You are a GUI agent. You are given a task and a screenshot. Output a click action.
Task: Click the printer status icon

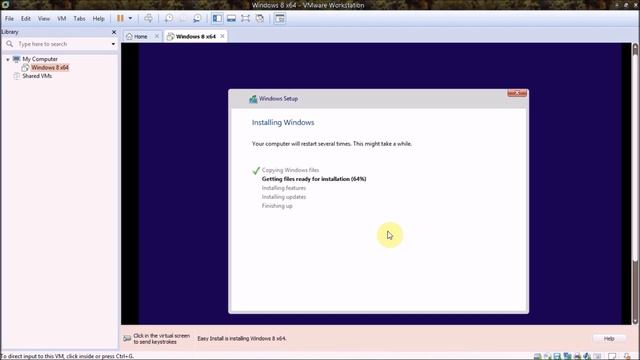click(577, 357)
